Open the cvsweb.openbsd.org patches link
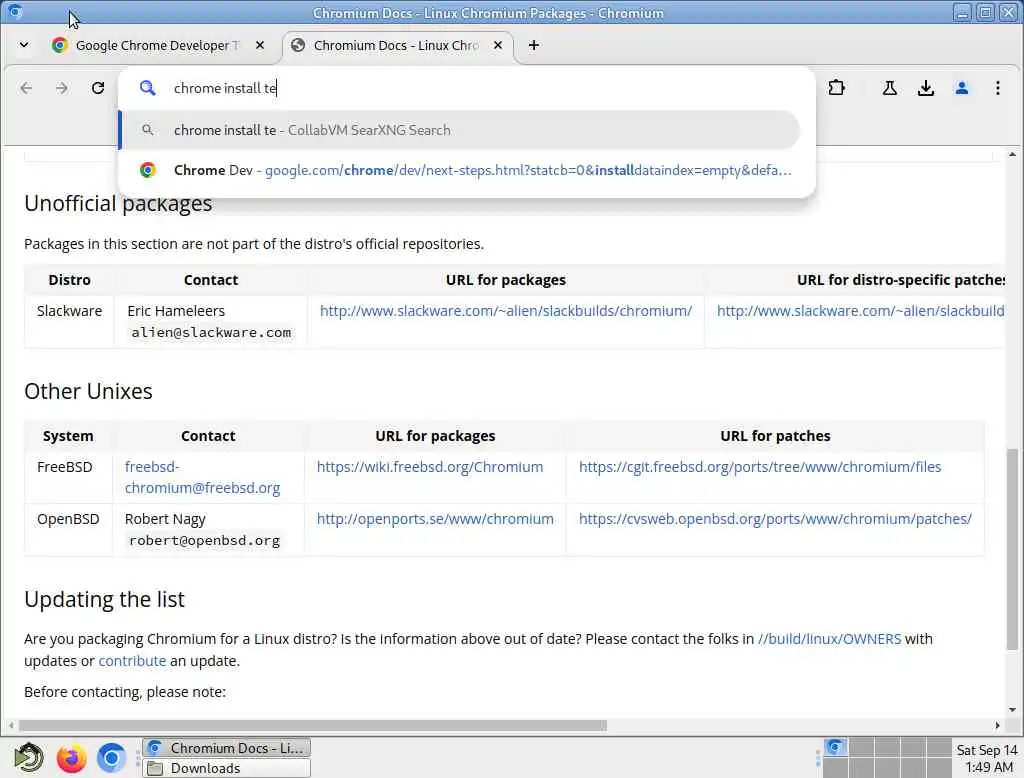 click(x=775, y=519)
